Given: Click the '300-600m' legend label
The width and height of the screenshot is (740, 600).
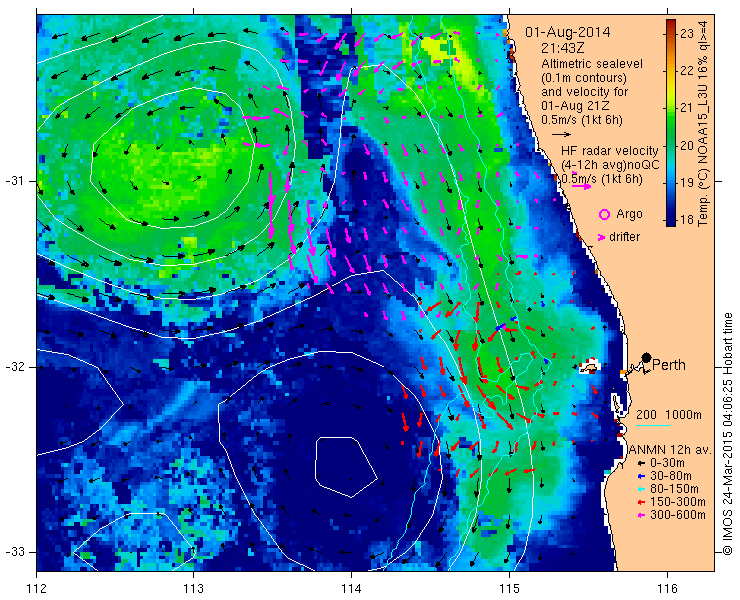Looking at the screenshot, I should coord(678,515).
